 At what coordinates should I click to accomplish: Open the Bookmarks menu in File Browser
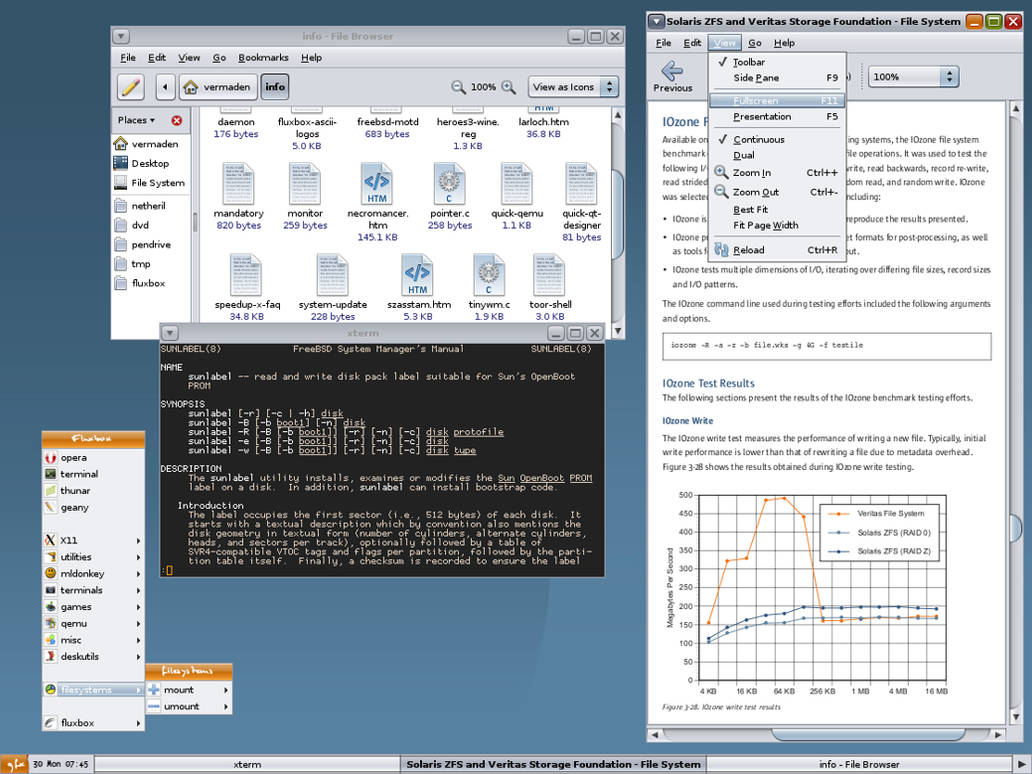point(263,57)
